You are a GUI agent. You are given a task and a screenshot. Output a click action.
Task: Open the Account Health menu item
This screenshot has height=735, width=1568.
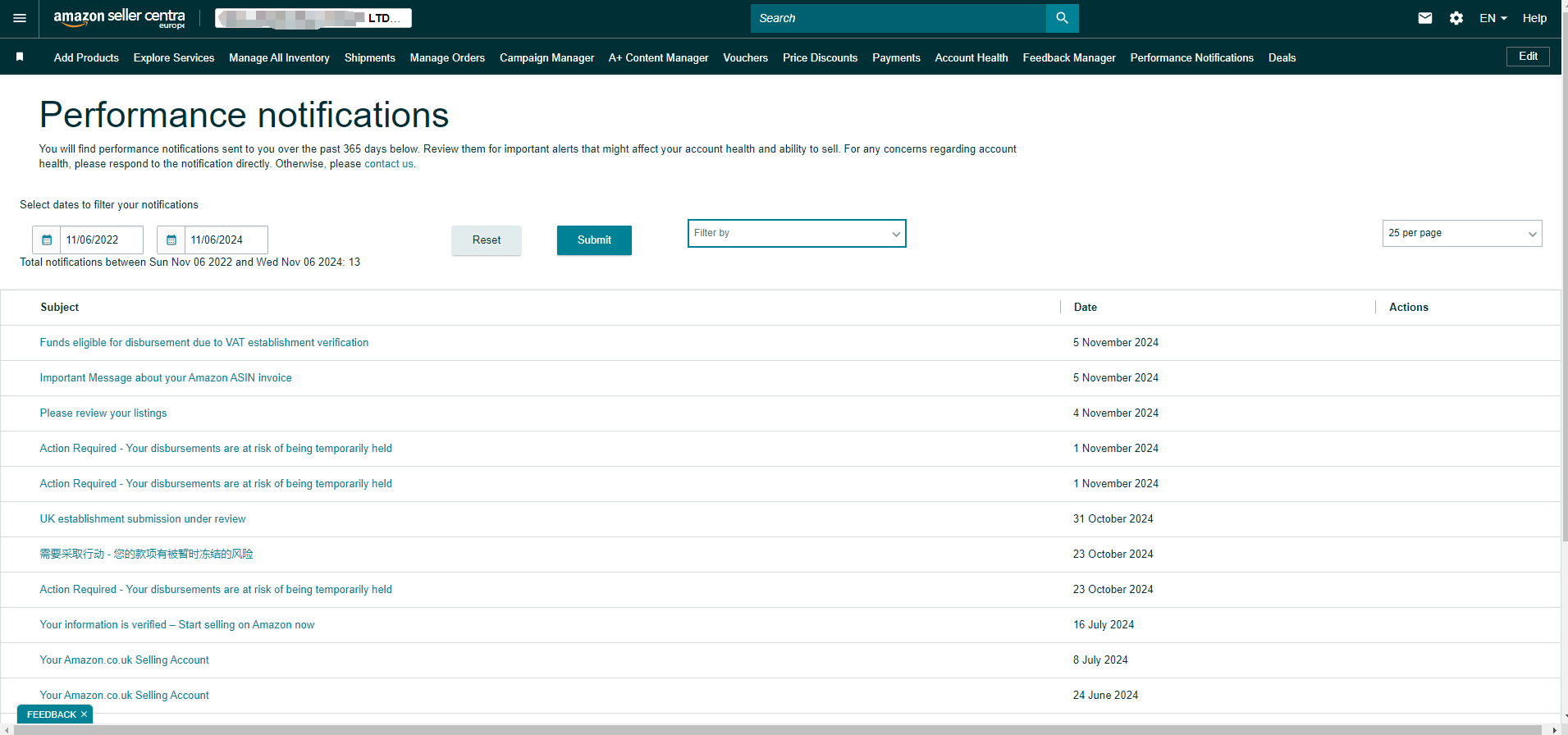point(971,57)
